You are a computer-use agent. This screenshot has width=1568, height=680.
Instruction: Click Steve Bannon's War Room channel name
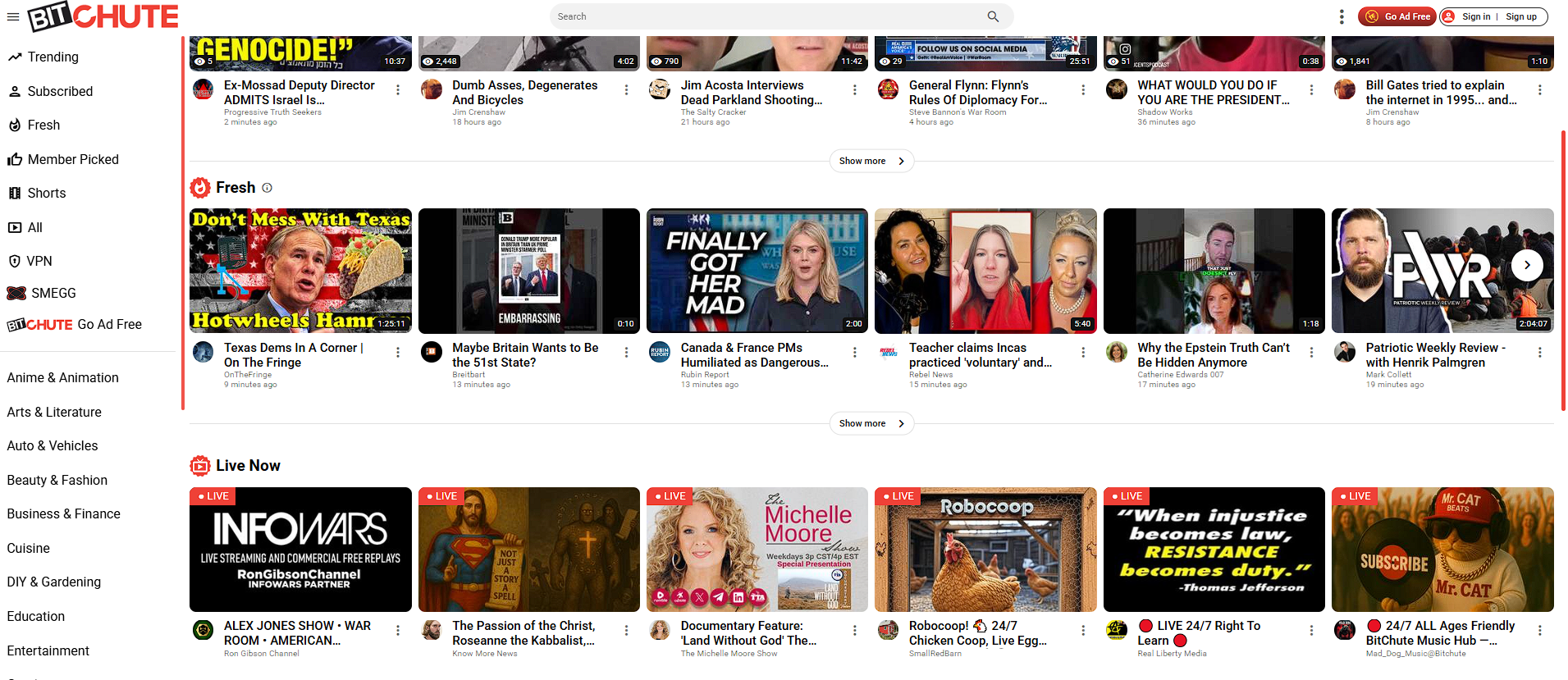tap(958, 112)
